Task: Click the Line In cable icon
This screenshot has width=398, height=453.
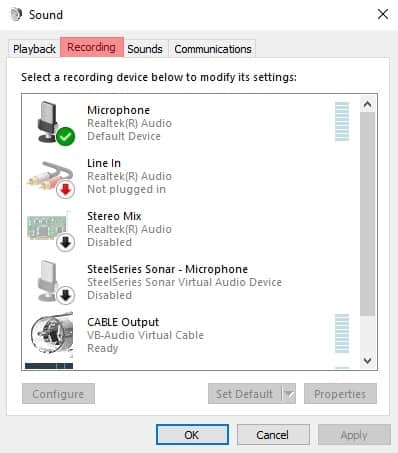Action: [x=51, y=179]
